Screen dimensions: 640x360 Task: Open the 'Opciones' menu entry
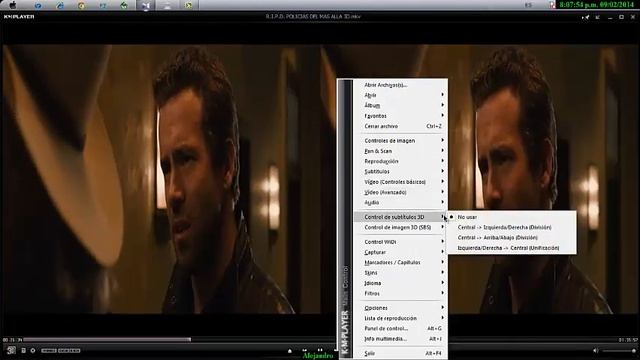(400, 308)
